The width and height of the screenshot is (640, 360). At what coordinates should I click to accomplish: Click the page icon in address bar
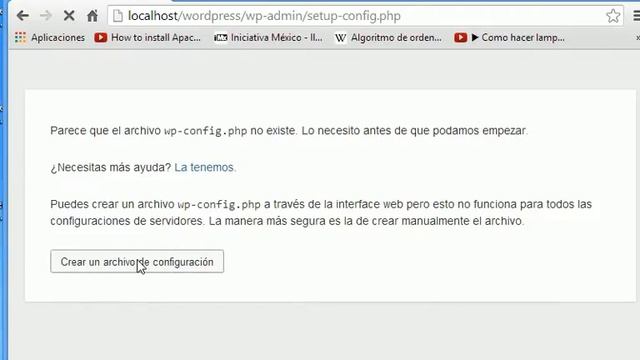(118, 16)
